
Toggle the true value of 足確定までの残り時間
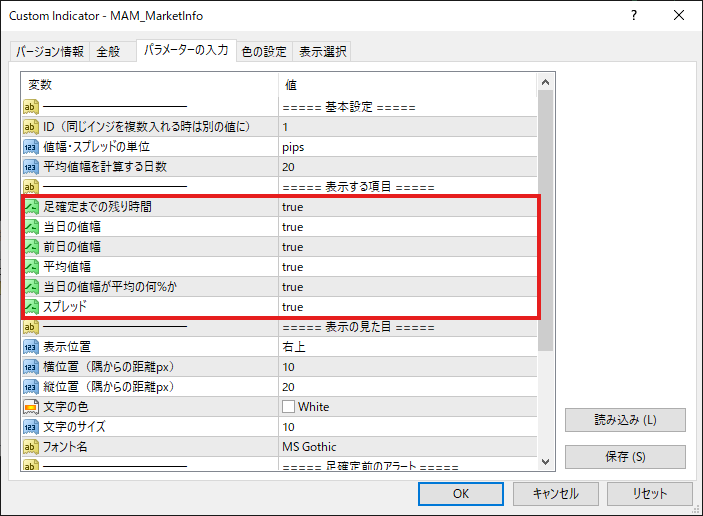point(408,207)
